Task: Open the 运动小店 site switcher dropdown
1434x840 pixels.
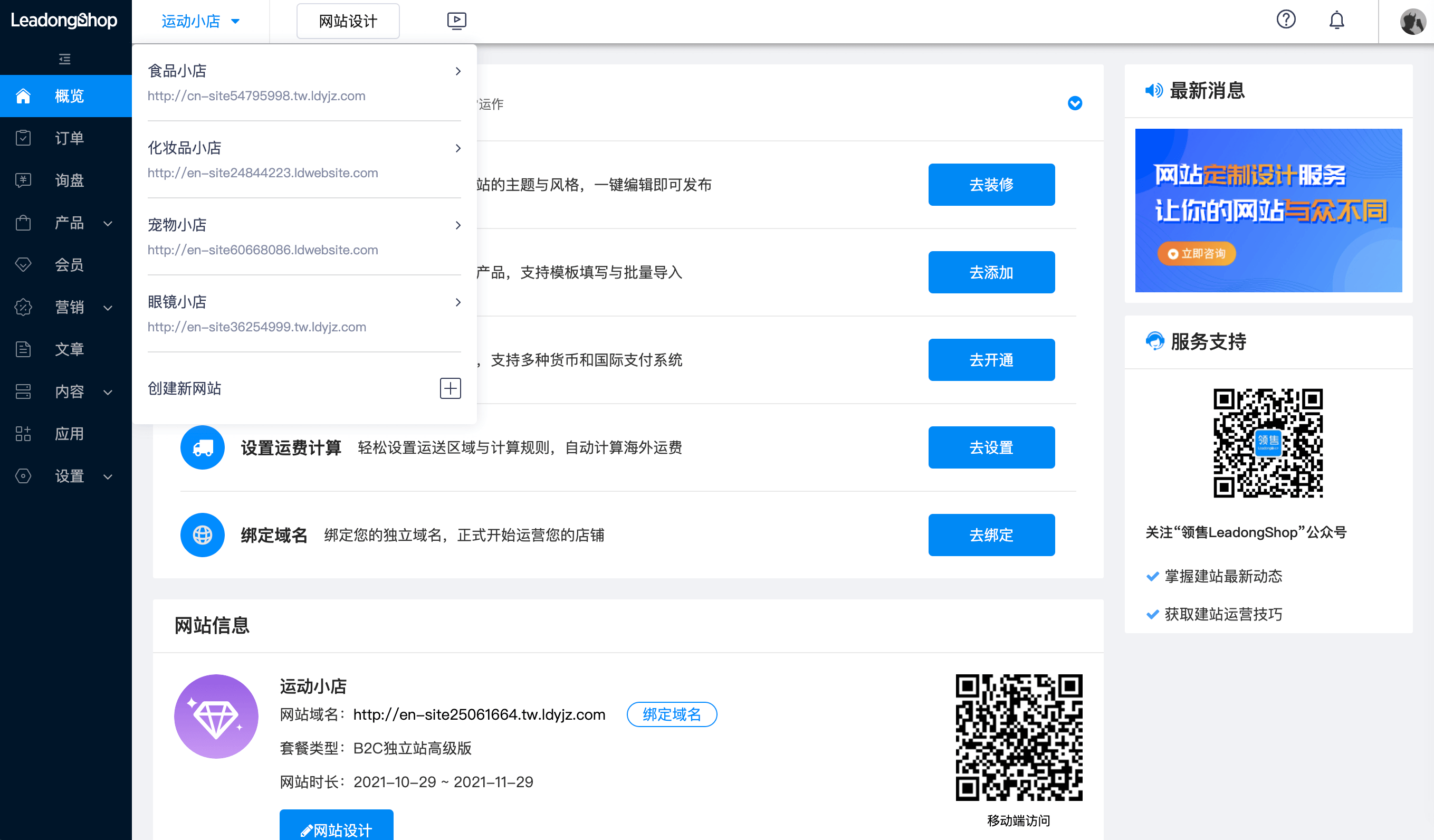Action: [201, 21]
